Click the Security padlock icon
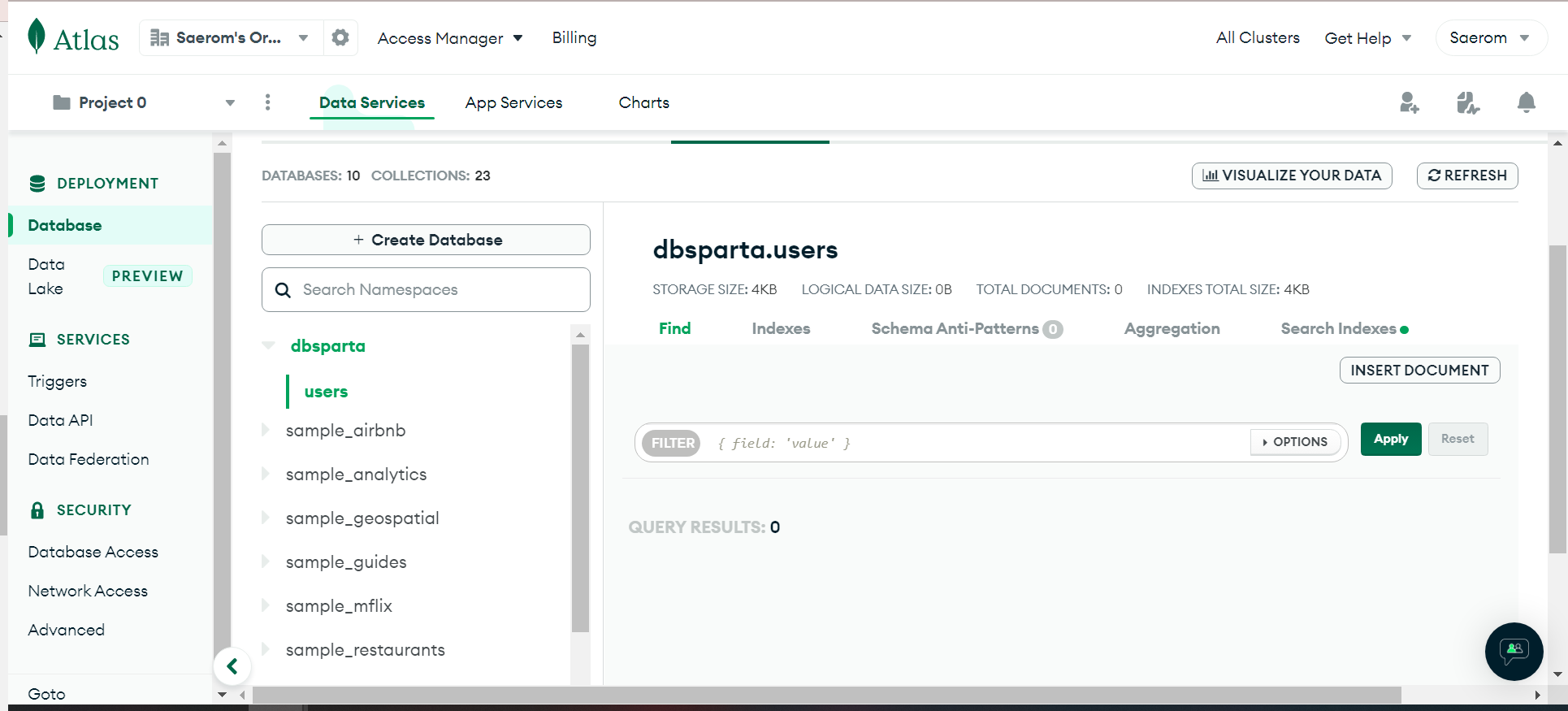This screenshot has height=711, width=1568. pos(37,510)
